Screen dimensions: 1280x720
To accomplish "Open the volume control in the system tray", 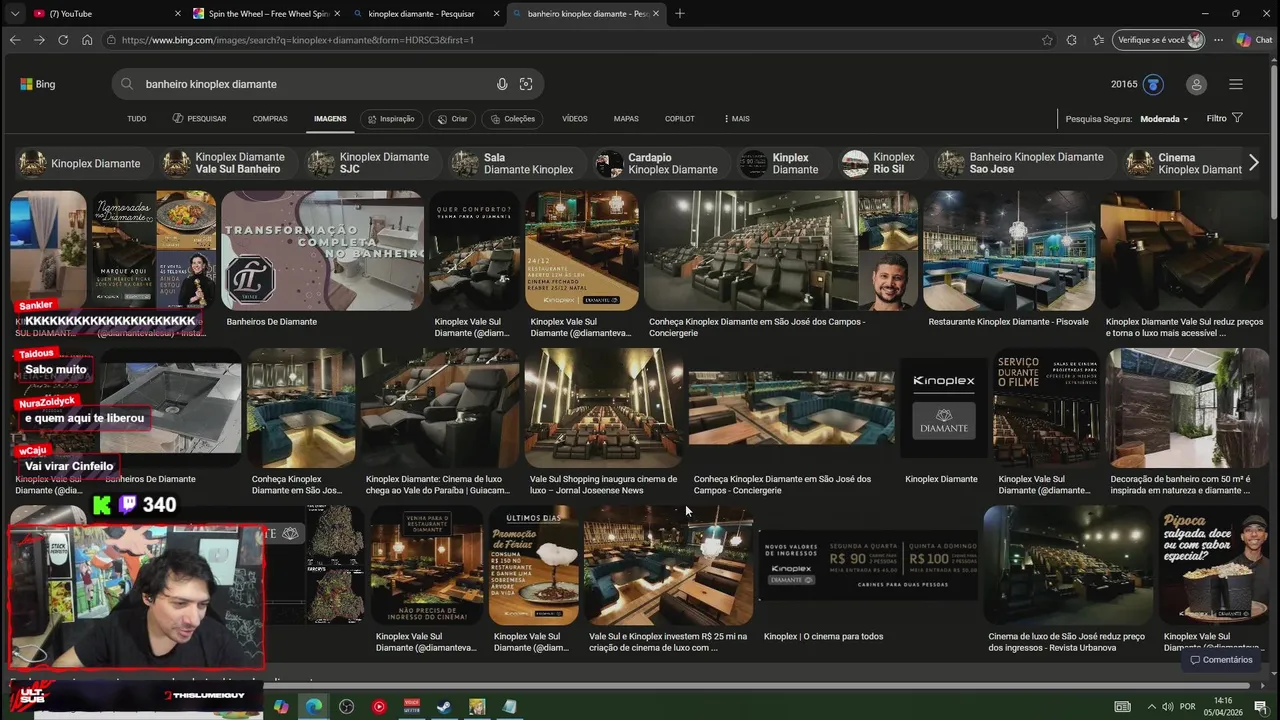I will point(1167,707).
